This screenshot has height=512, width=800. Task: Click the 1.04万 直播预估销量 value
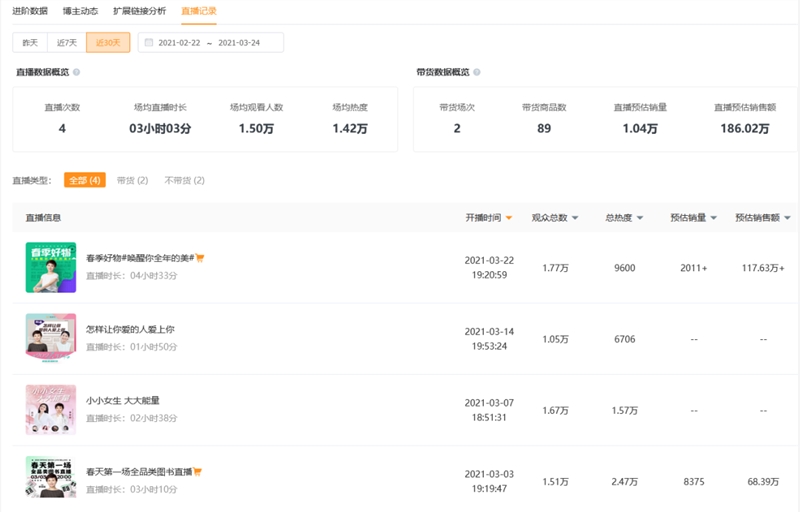pos(640,129)
